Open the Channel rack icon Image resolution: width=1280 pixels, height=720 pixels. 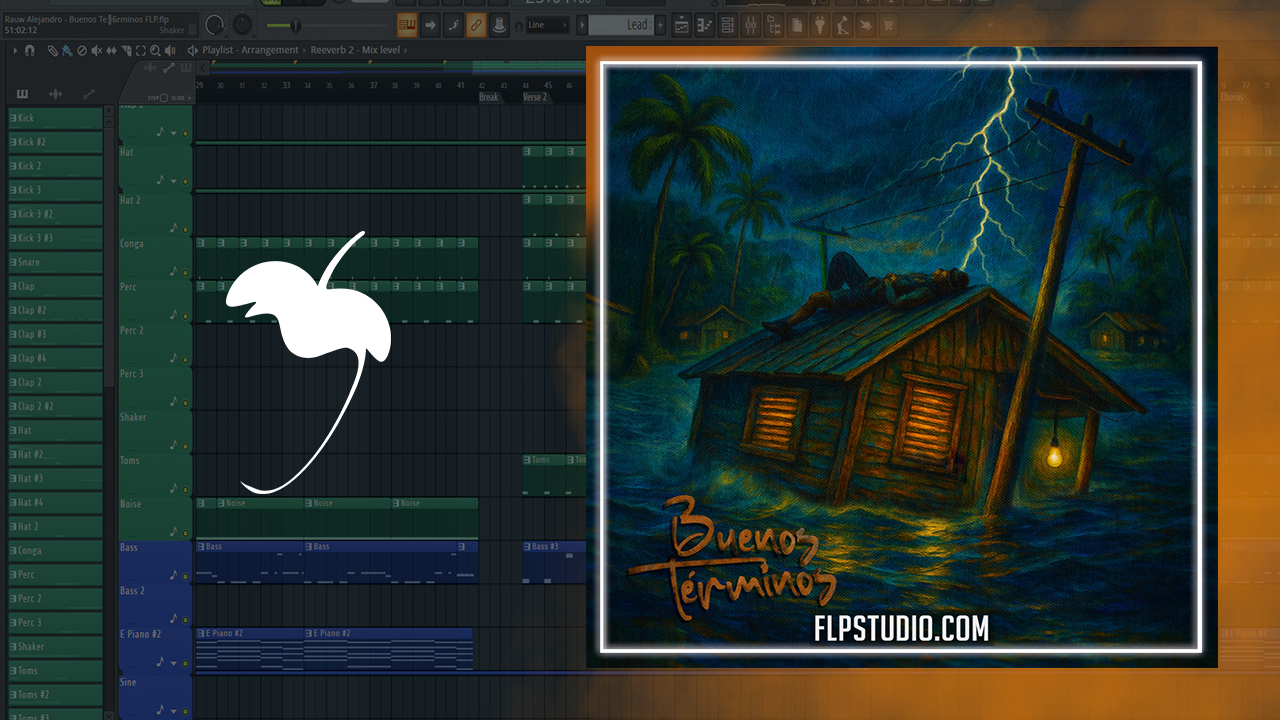(x=727, y=25)
